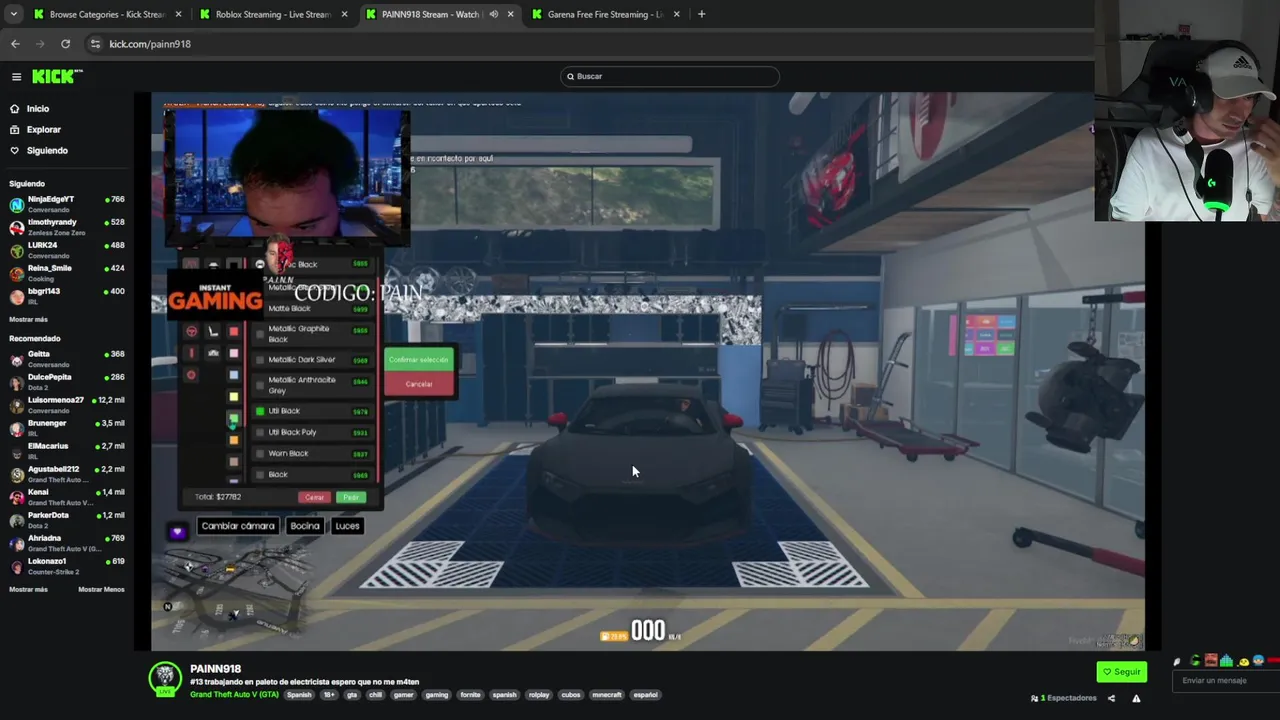Screen dimensions: 1280x720
Task: Open Reina_Smile channel avatar
Action: [16, 273]
